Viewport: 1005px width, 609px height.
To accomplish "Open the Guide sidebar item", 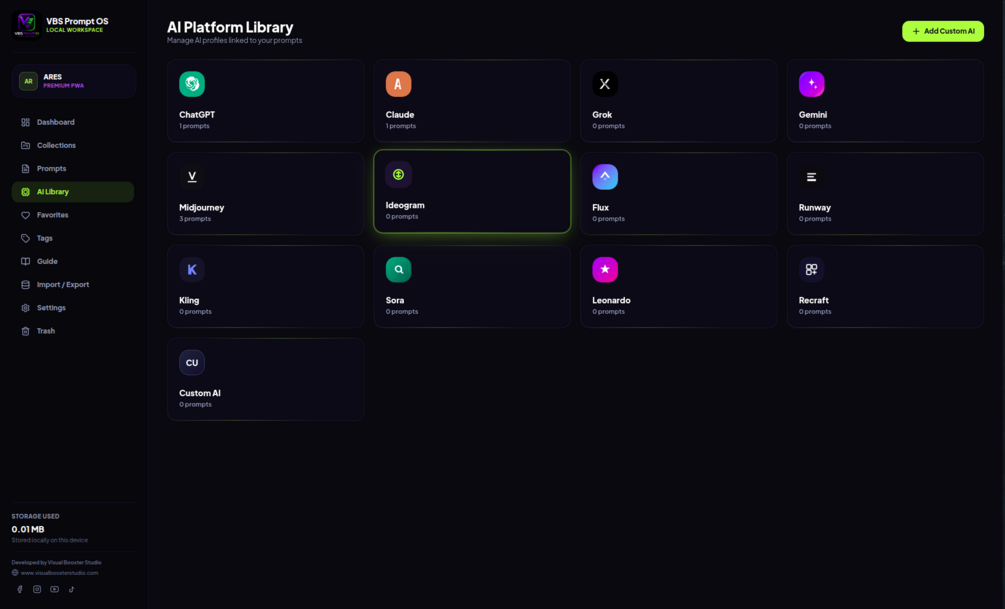I will tap(72, 262).
